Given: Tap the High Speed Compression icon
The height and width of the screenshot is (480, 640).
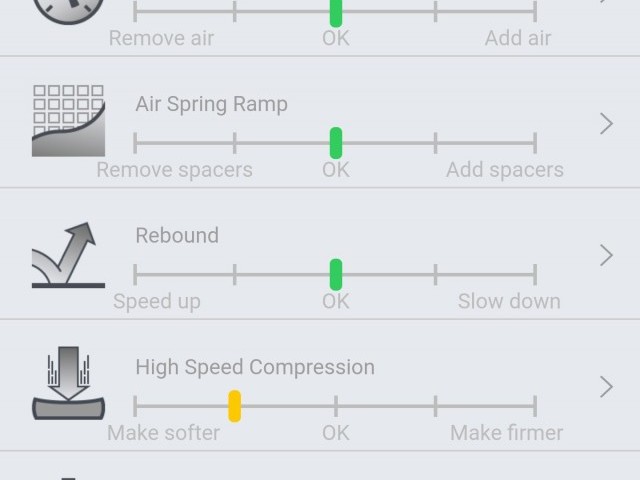Looking at the screenshot, I should 68,385.
